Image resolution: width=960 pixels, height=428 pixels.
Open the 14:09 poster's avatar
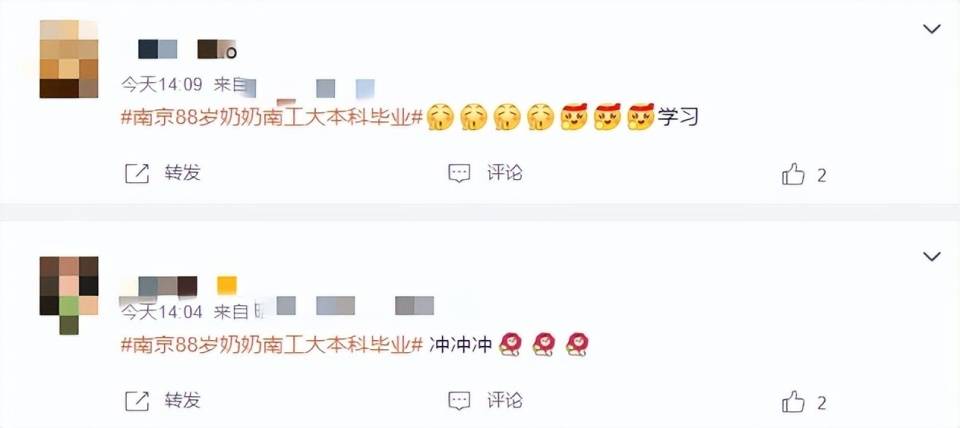(x=69, y=59)
